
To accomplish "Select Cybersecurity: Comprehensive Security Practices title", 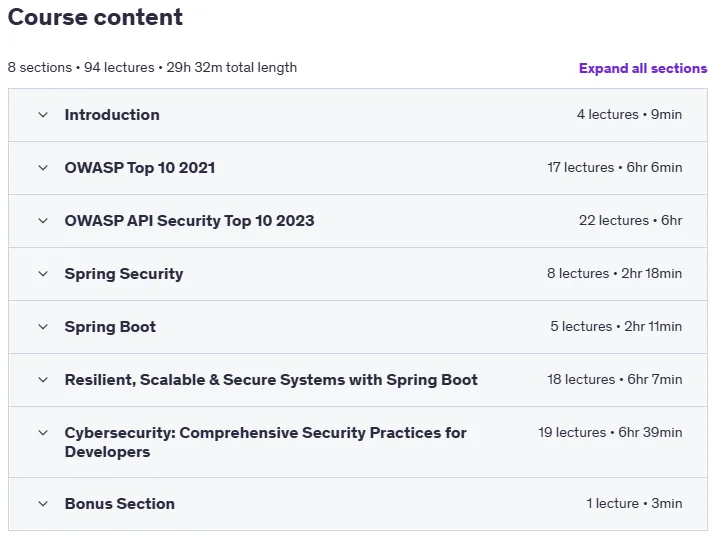I will pos(265,442).
